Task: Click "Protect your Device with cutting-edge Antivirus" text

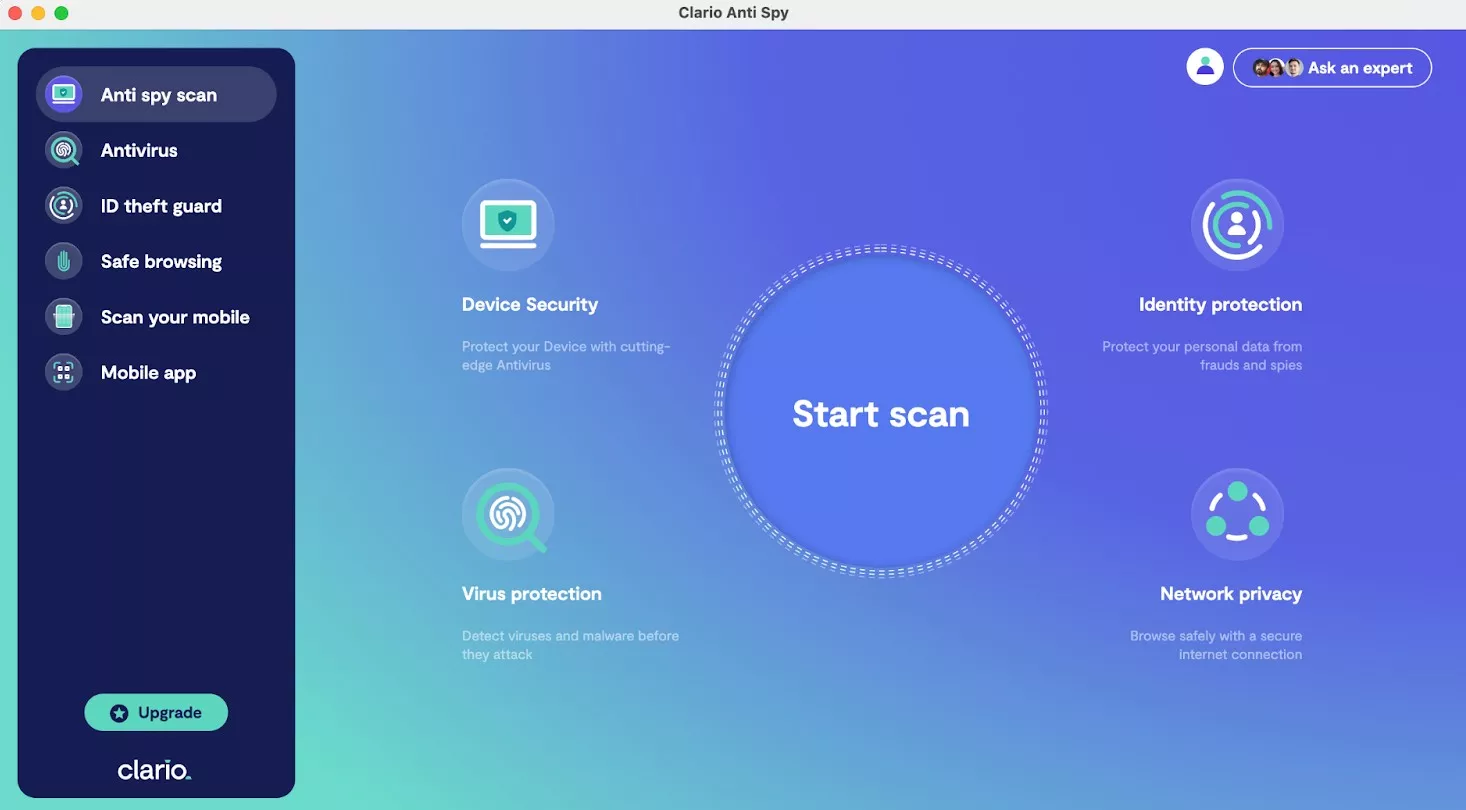Action: (x=566, y=356)
